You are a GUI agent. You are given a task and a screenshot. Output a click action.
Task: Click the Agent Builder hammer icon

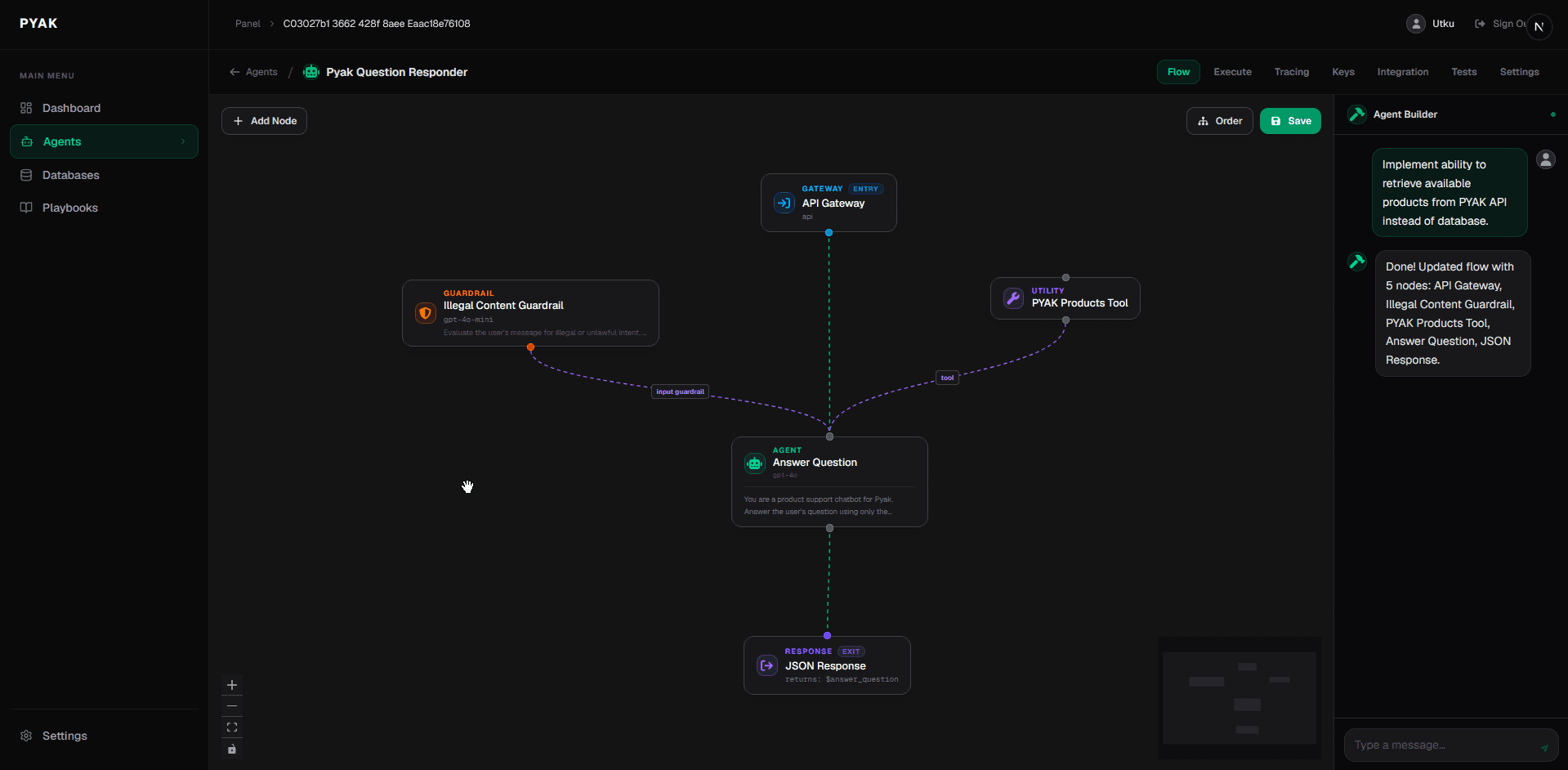(x=1357, y=114)
